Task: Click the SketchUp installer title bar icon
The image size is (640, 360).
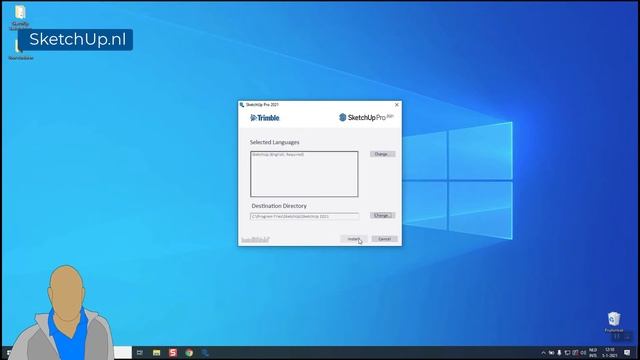Action: pyautogui.click(x=242, y=105)
